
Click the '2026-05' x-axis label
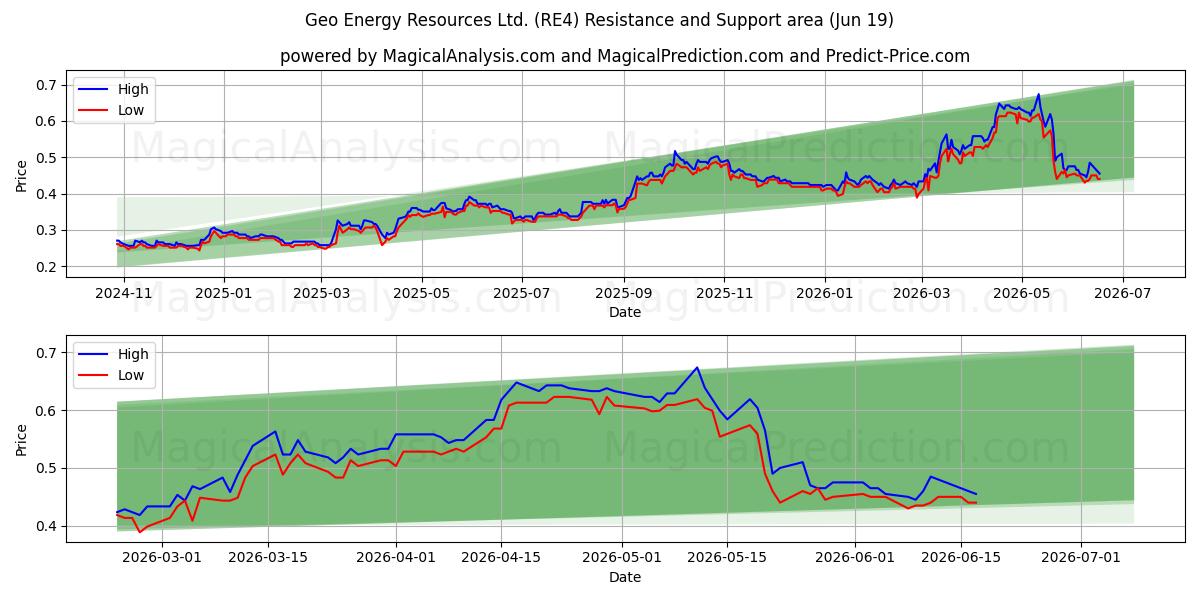point(1022,295)
